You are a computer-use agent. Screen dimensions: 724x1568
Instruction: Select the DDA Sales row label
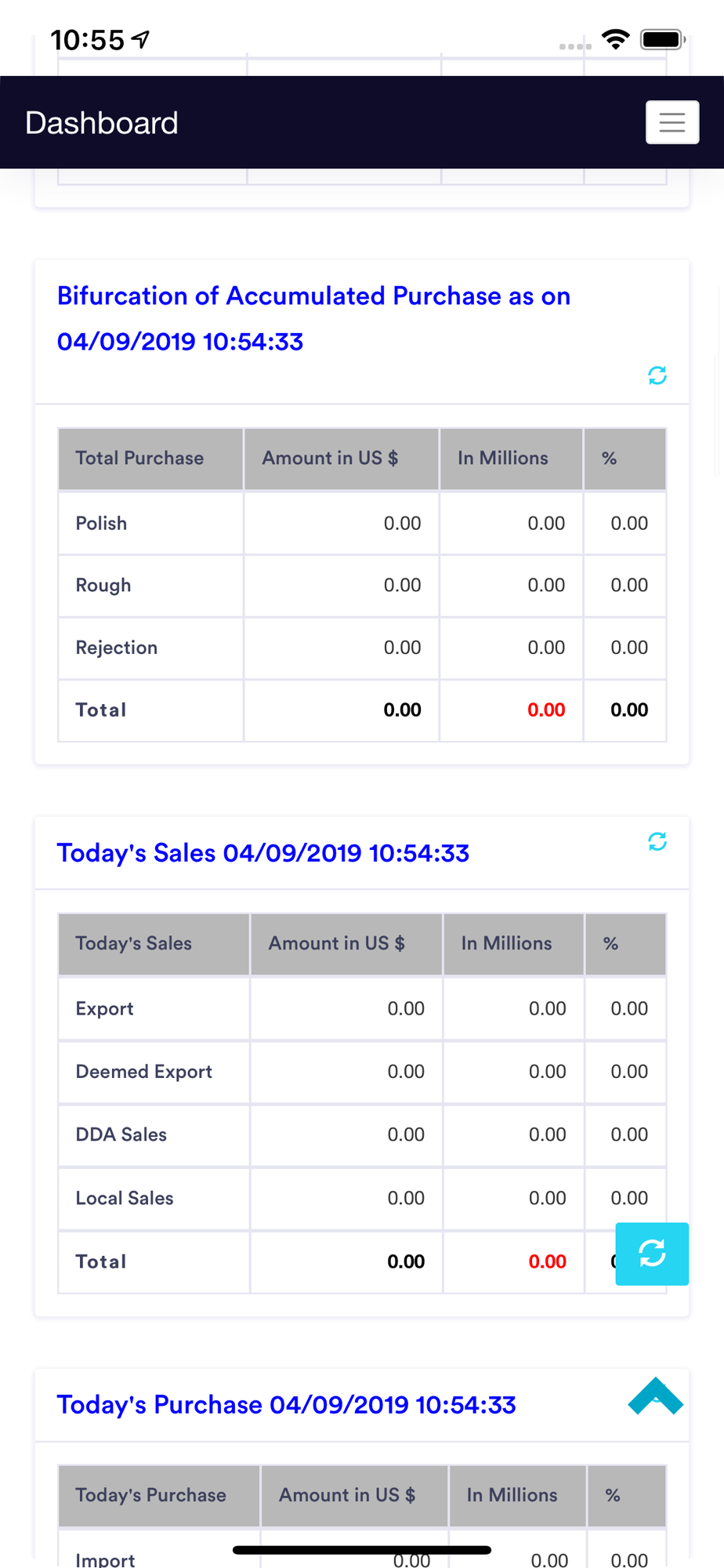pos(121,1134)
